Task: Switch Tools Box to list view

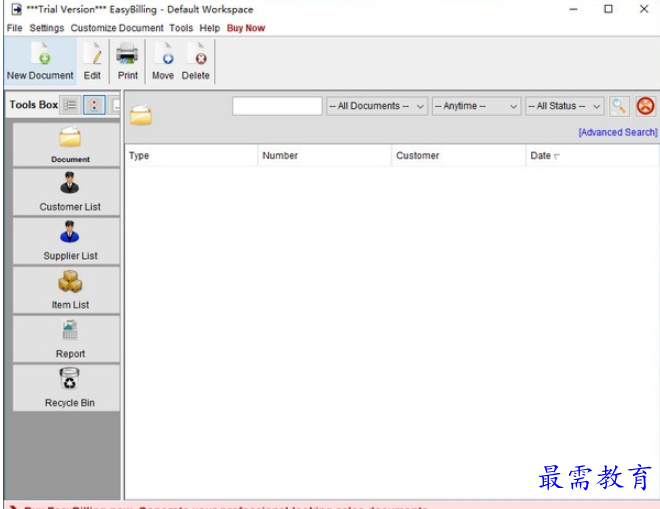Action: (71, 105)
